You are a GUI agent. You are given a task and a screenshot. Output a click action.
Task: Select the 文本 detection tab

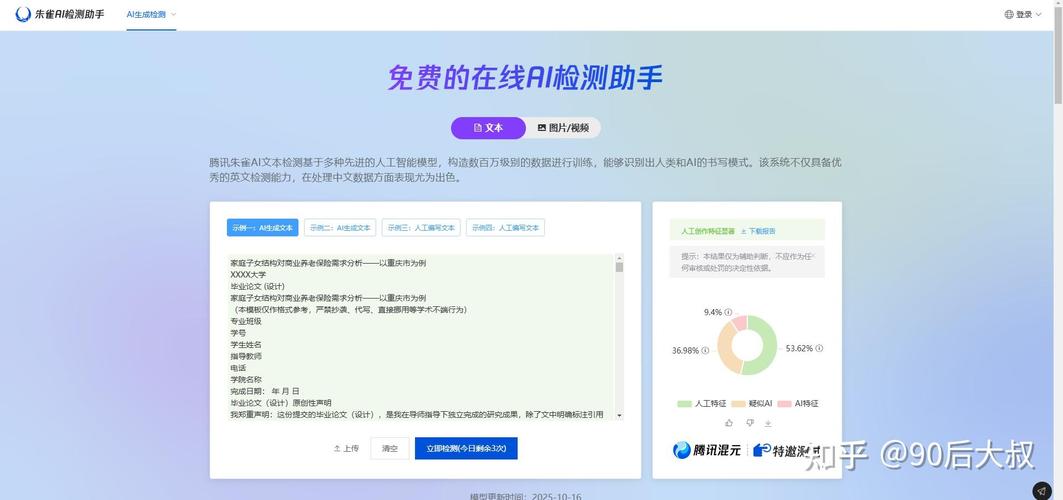click(x=488, y=127)
